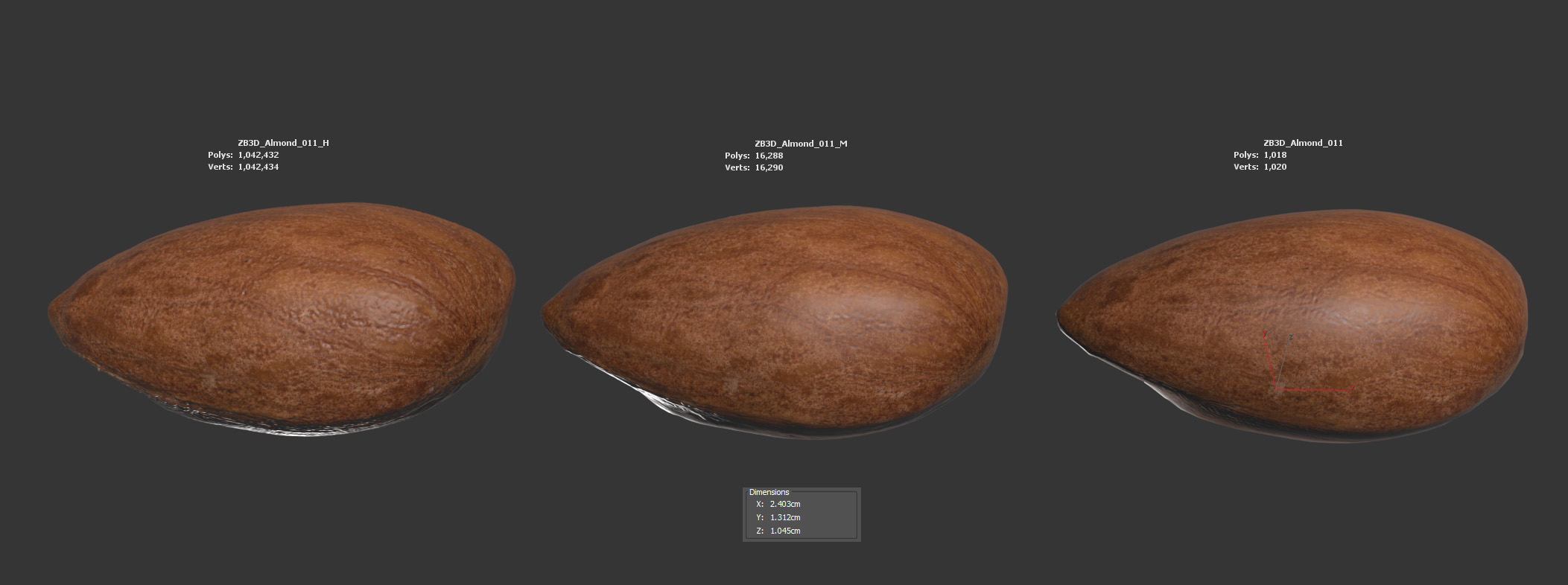Image resolution: width=1568 pixels, height=585 pixels.
Task: Click the ZB3D_Almond_011_H name label
Action: (283, 143)
